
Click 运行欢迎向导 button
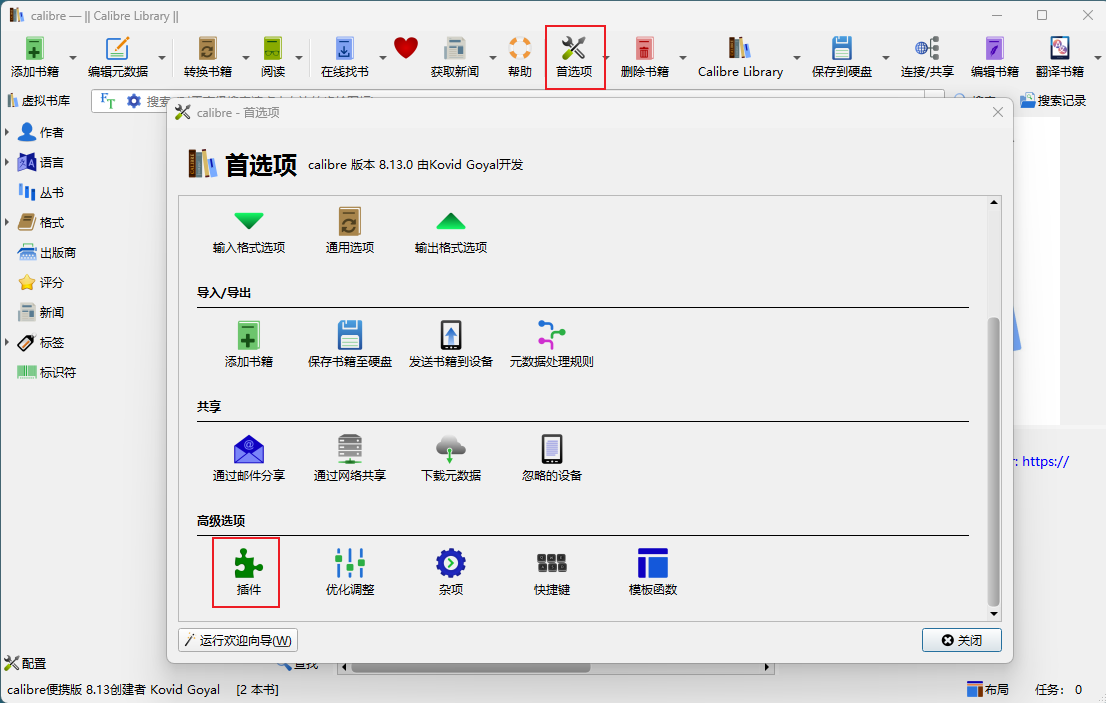pos(238,640)
